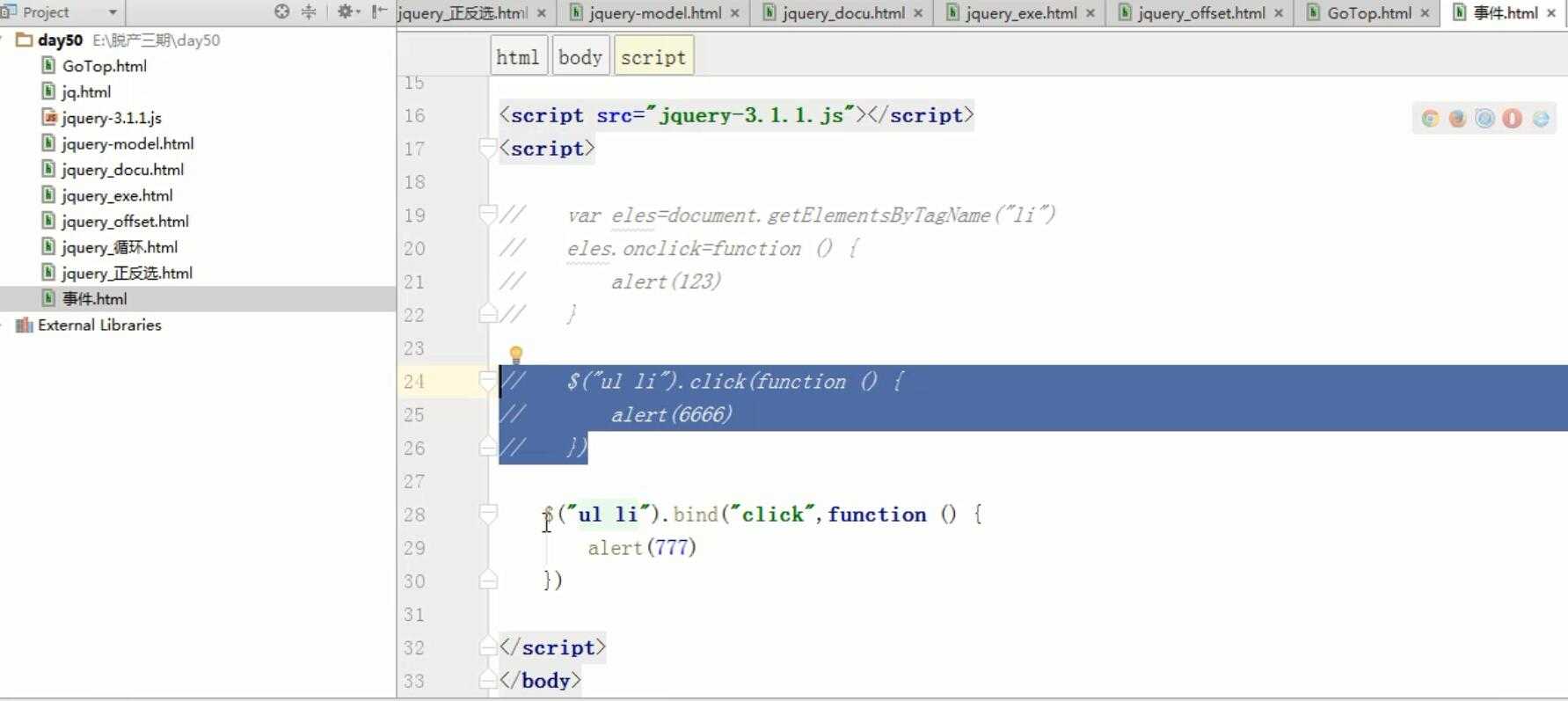Switch to the jquery-model.html tab

[x=655, y=13]
